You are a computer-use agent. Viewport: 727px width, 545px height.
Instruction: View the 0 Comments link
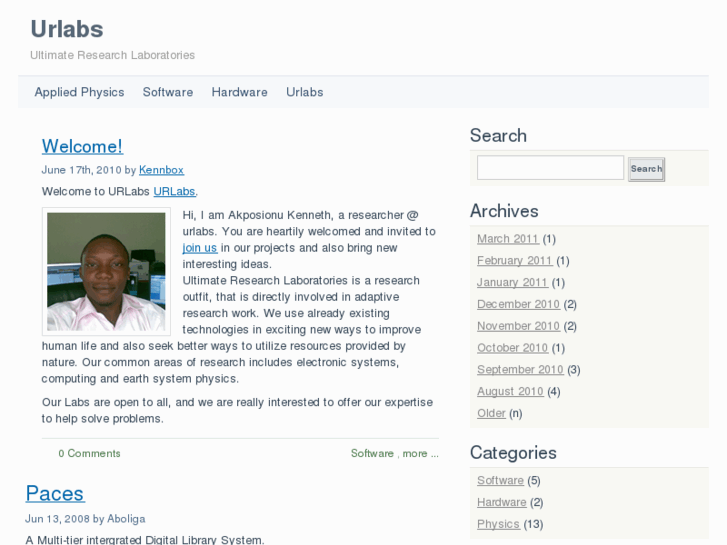click(89, 453)
